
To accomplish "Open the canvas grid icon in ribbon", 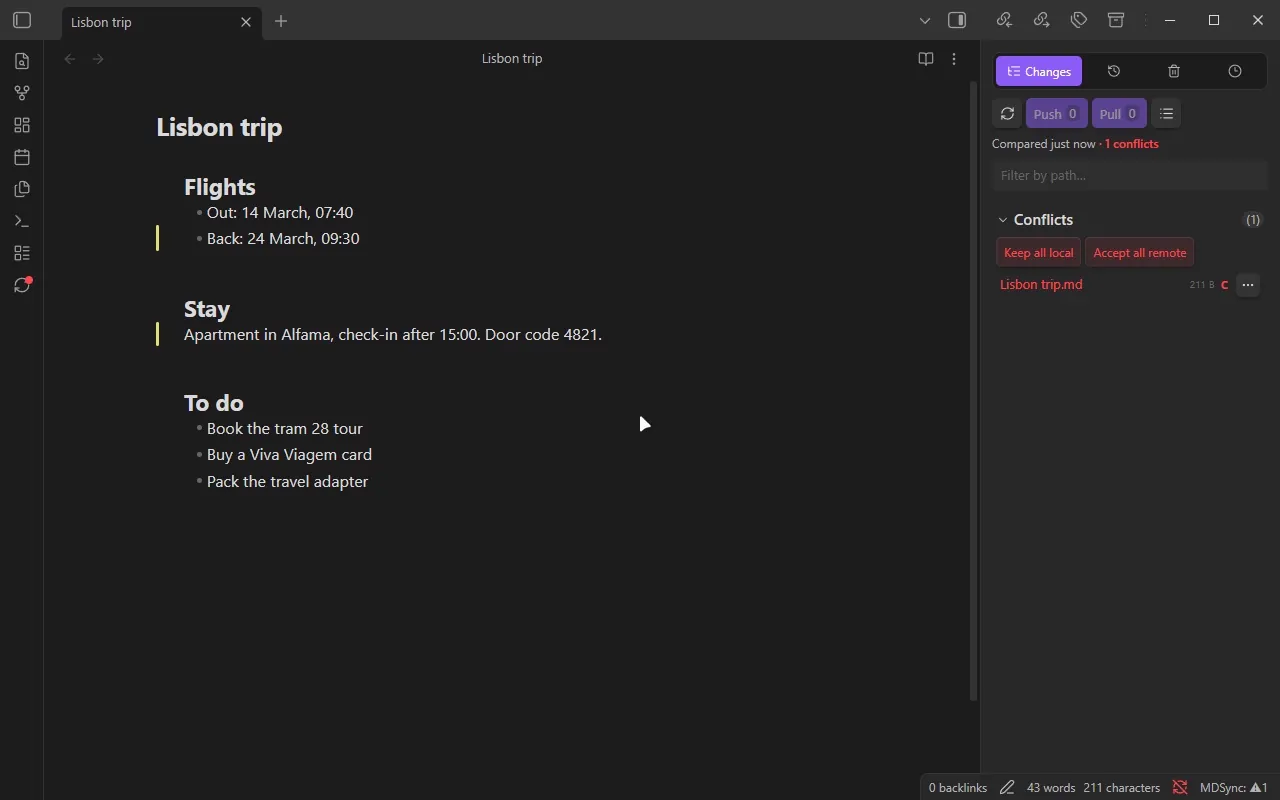I will [22, 125].
